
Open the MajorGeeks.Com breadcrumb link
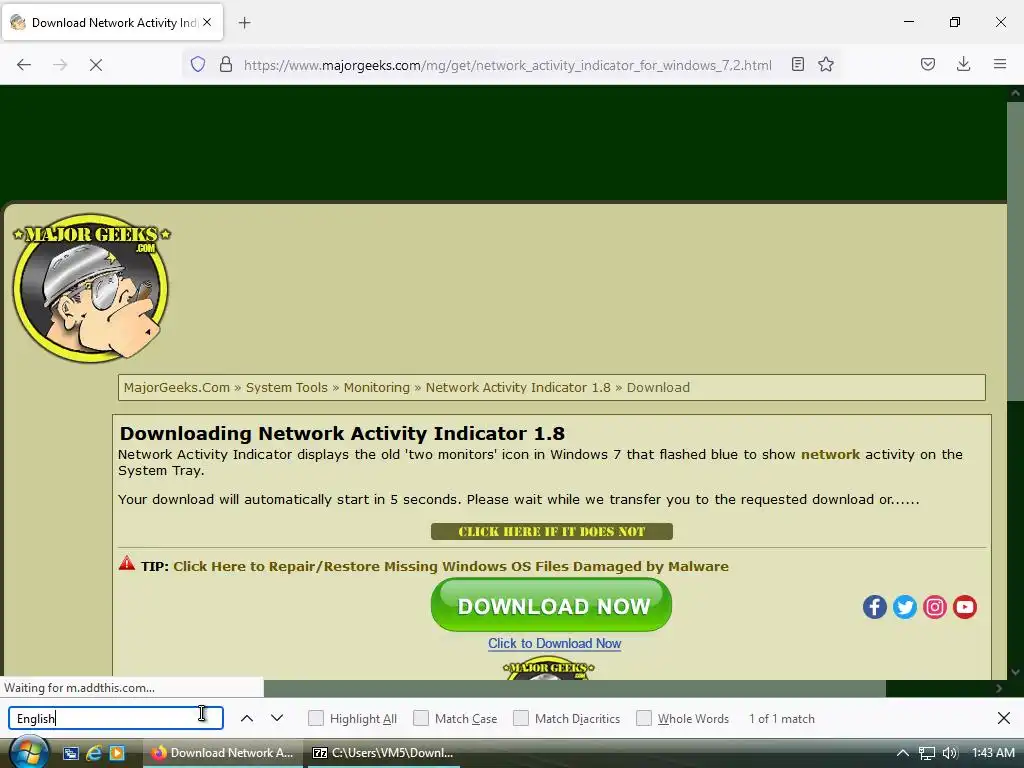pos(176,387)
